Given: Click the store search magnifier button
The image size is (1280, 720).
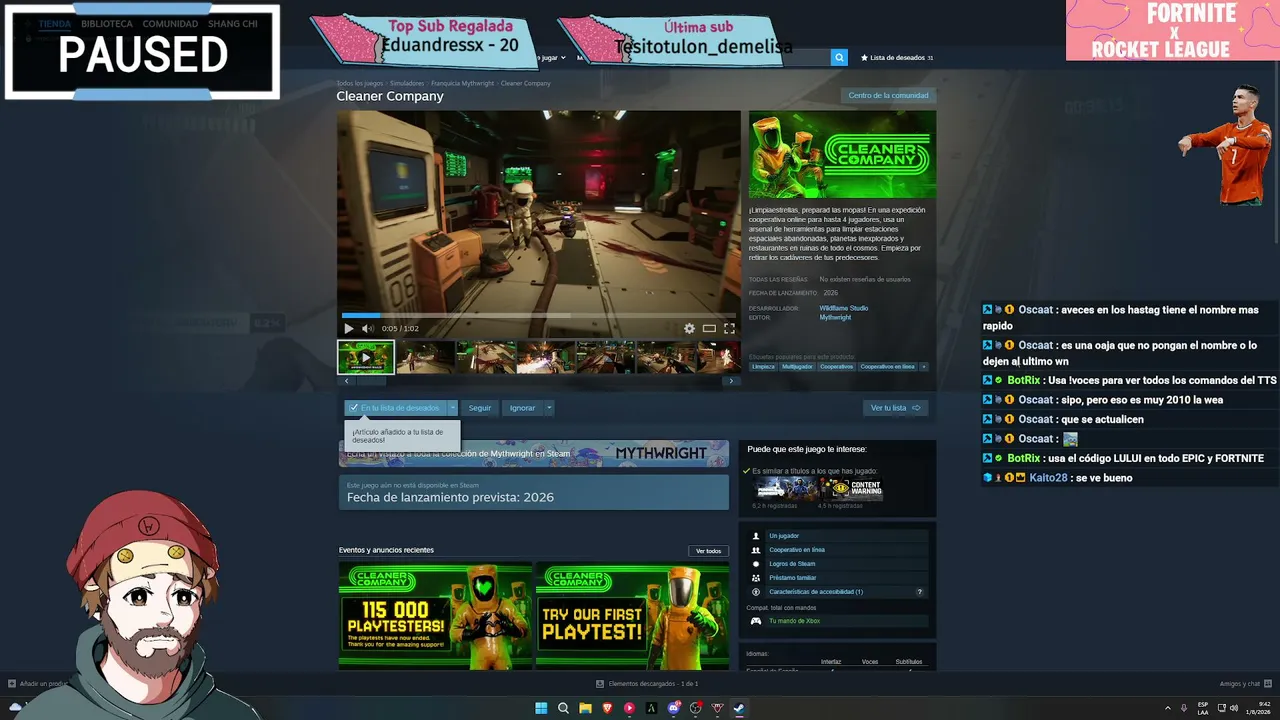Looking at the screenshot, I should pos(839,58).
